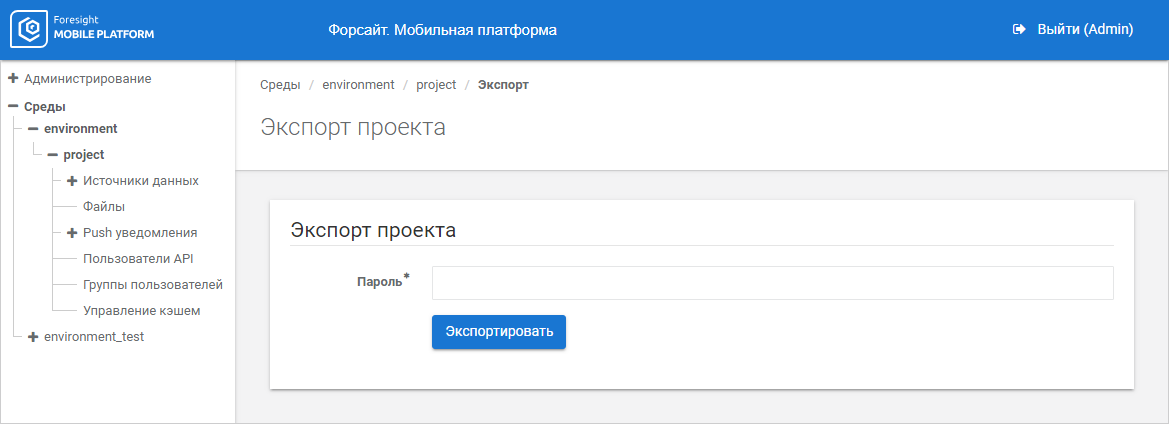Expand Источники данных plus icon
This screenshot has width=1169, height=424.
[x=72, y=181]
